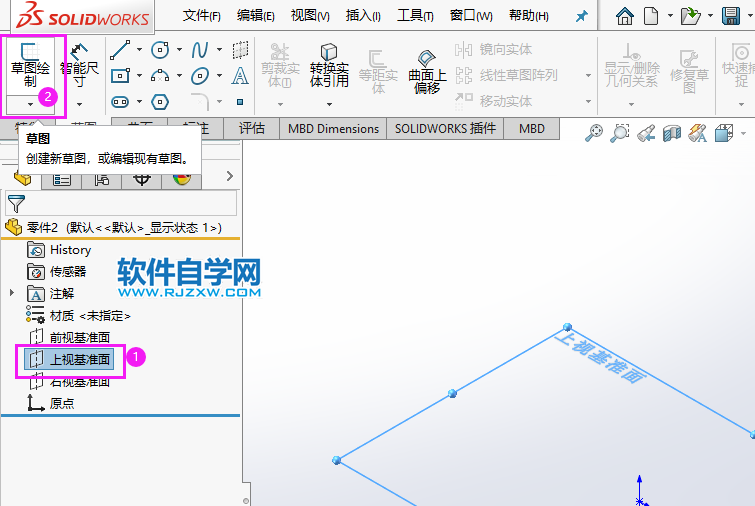Viewport: 755px width, 506px height.
Task: Select the Polygon sketch tool
Action: pos(160,102)
